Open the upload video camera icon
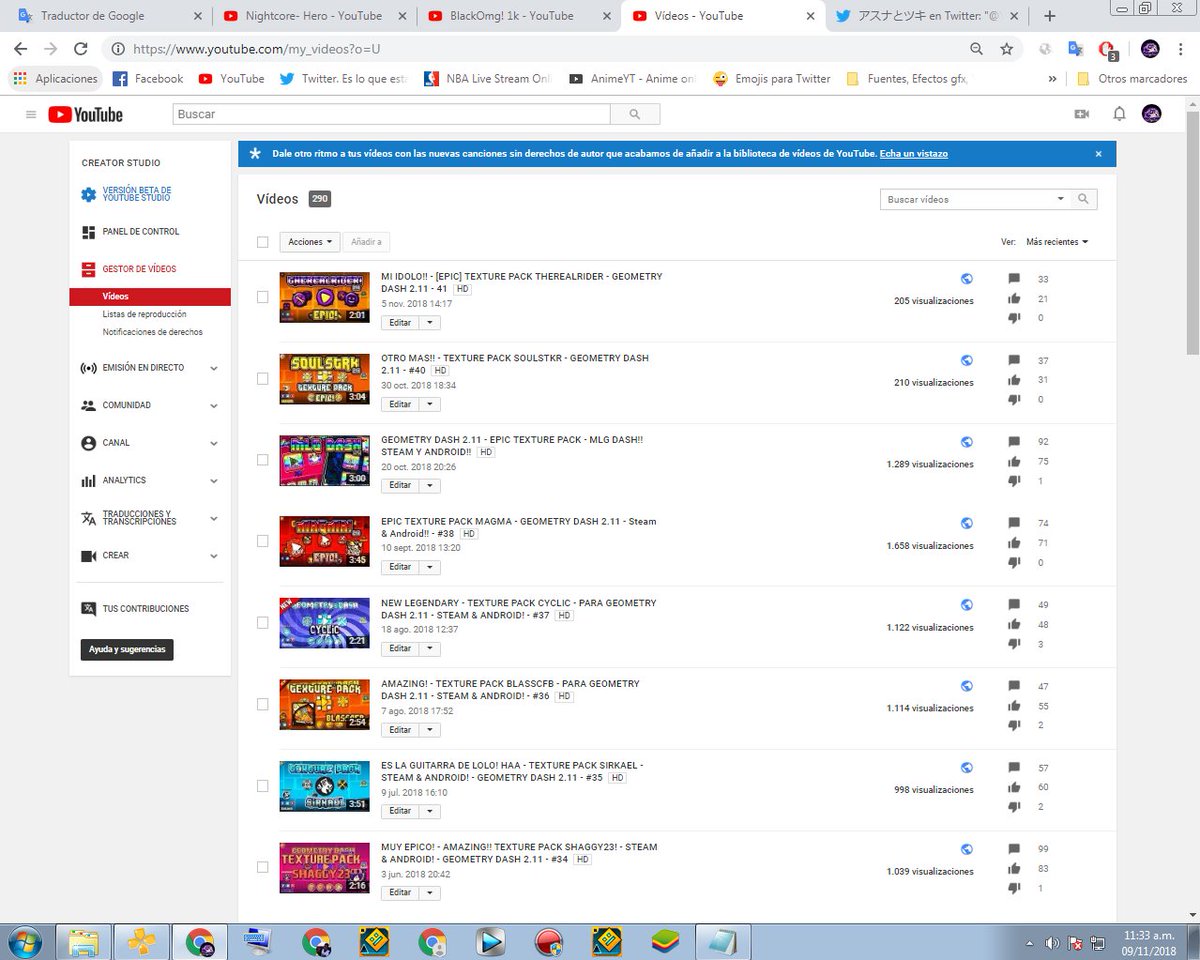The image size is (1200, 960). coord(1081,114)
